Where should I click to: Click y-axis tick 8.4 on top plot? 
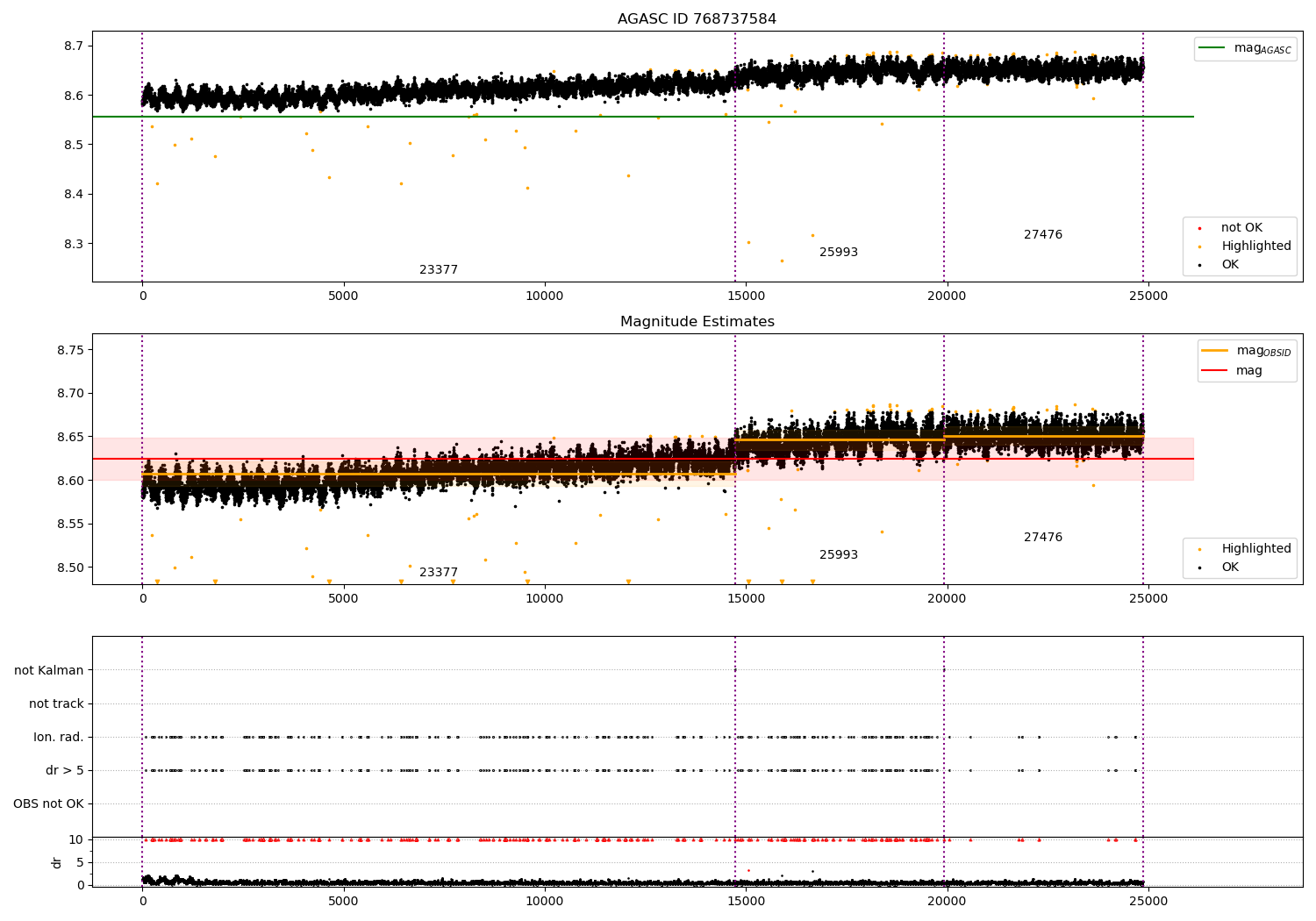pos(74,195)
